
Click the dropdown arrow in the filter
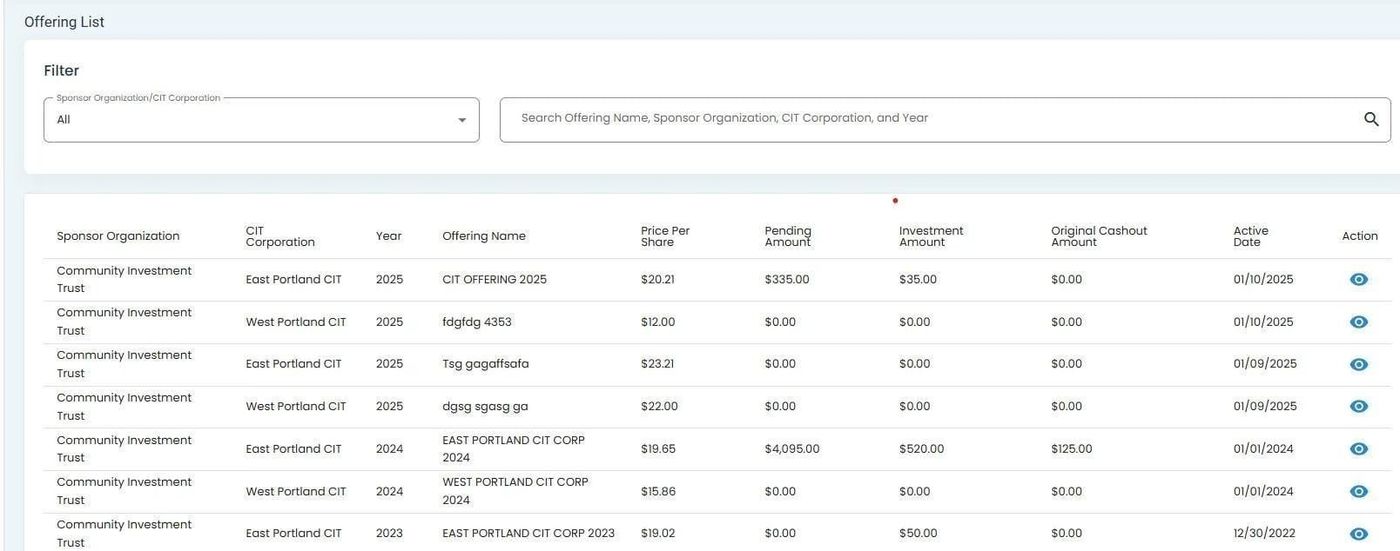click(x=462, y=120)
